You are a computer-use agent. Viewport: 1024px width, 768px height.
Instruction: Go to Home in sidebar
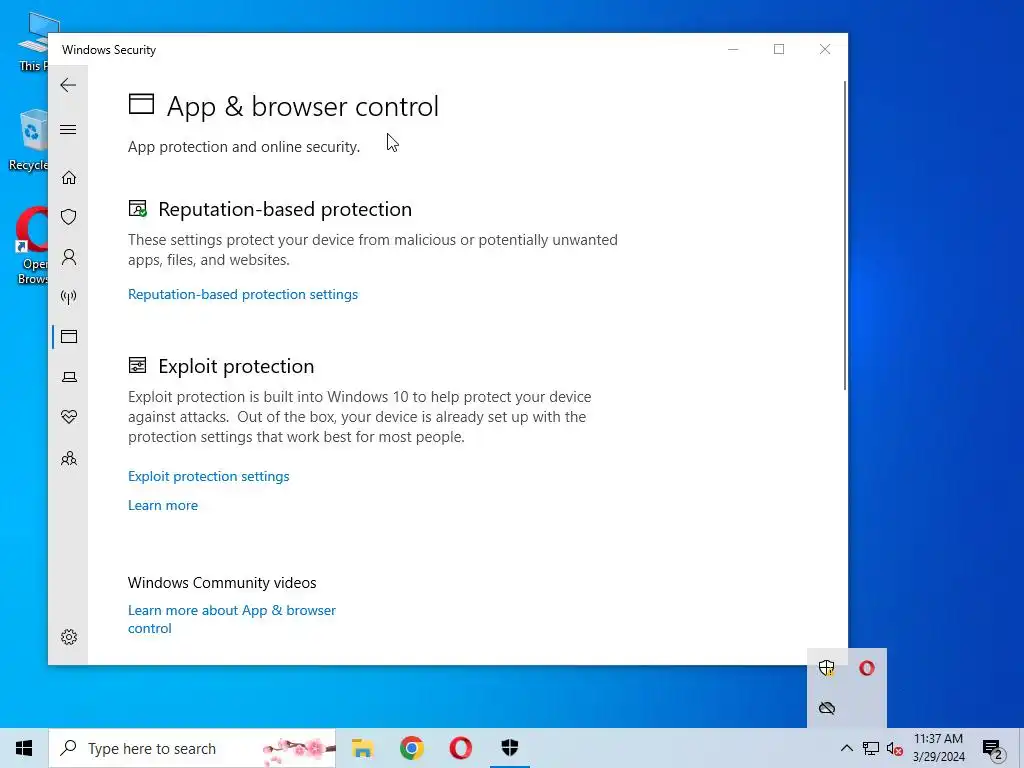(x=69, y=178)
